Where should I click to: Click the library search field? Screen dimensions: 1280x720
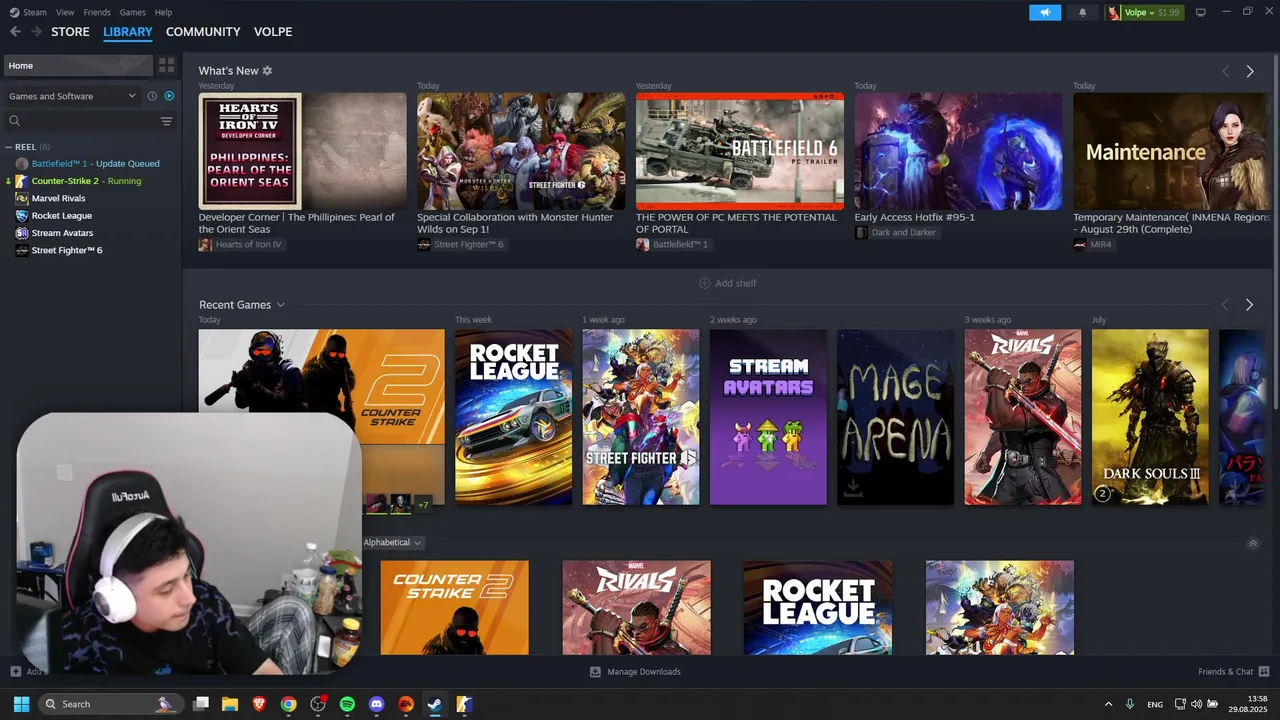click(82, 121)
